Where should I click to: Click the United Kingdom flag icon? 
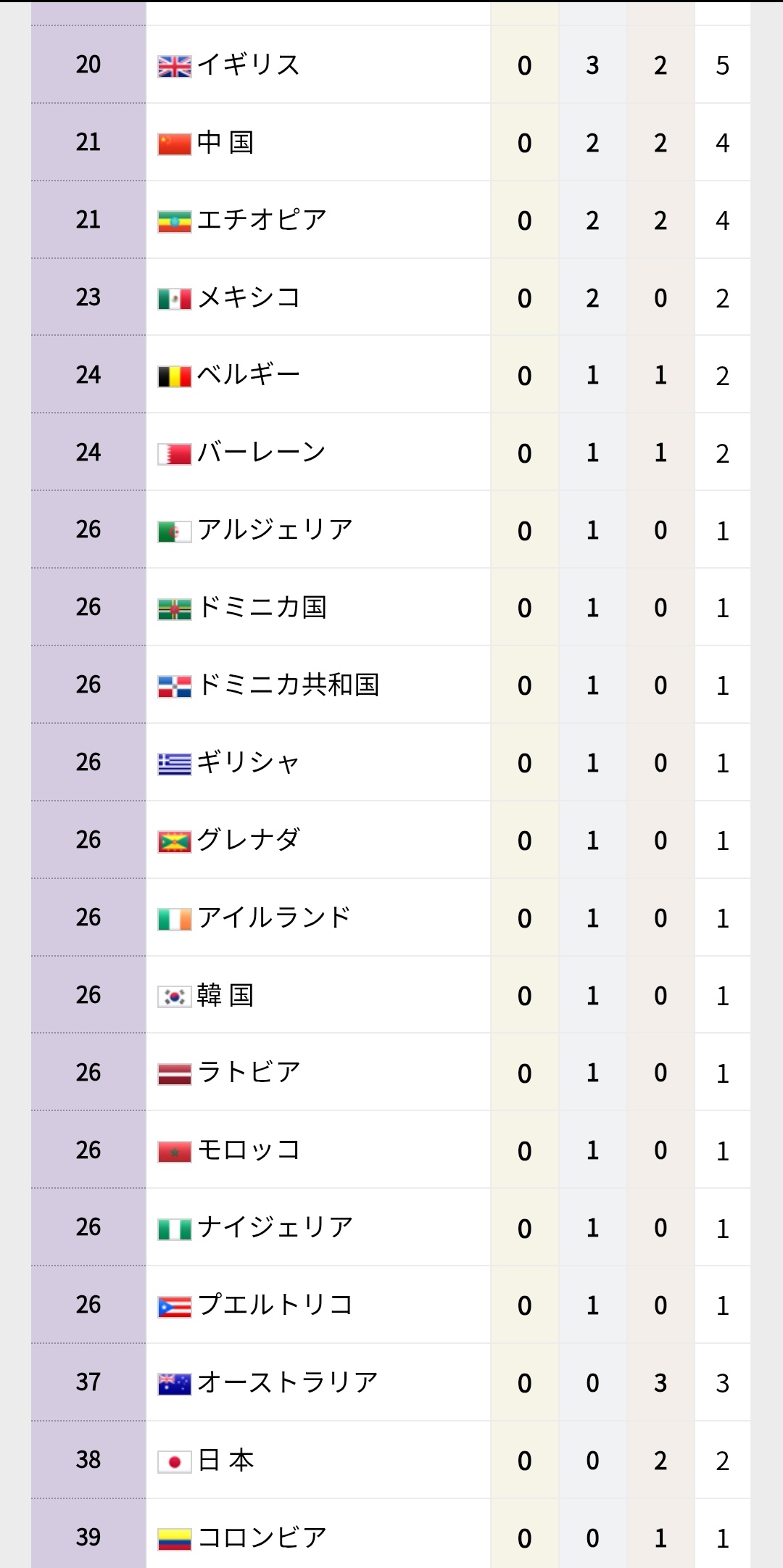(175, 66)
